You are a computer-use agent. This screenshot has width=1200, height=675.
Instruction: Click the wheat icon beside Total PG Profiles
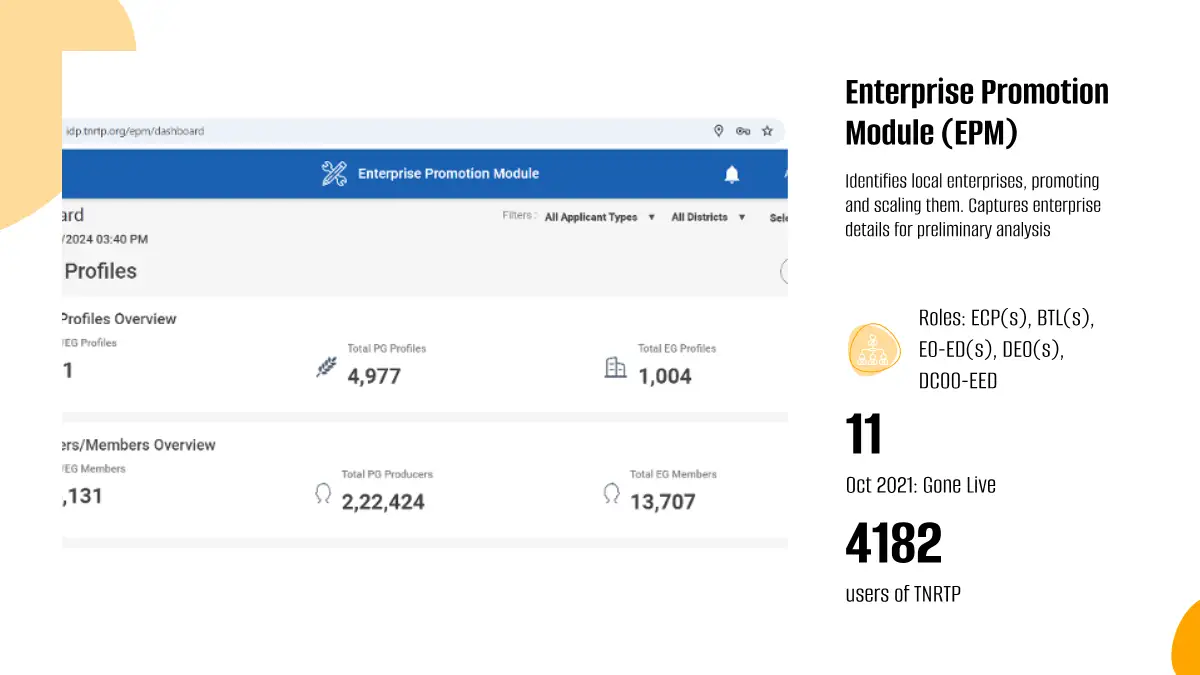coord(326,368)
